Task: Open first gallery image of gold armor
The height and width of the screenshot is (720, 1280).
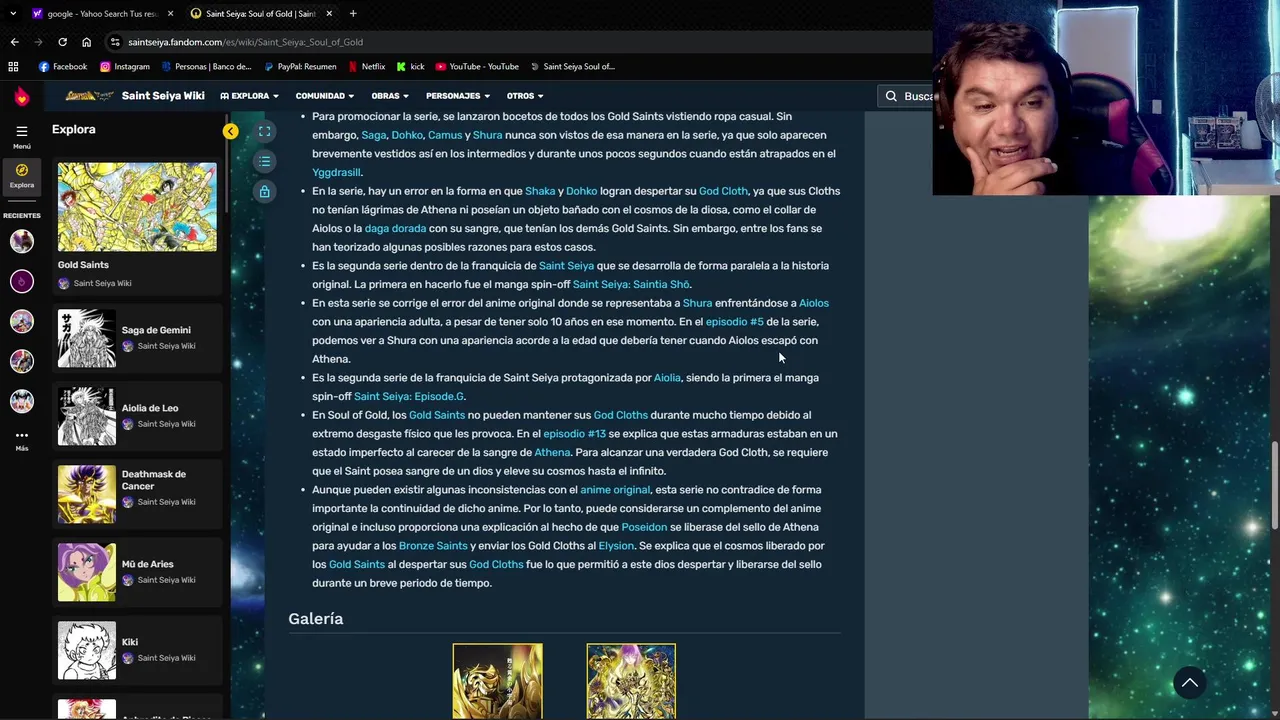Action: click(498, 682)
